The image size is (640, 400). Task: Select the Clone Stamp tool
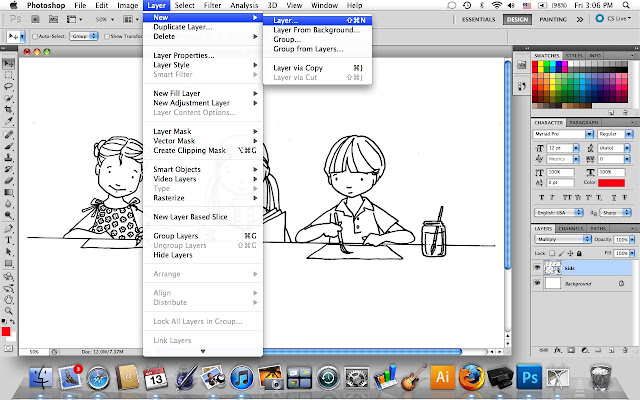(8, 157)
